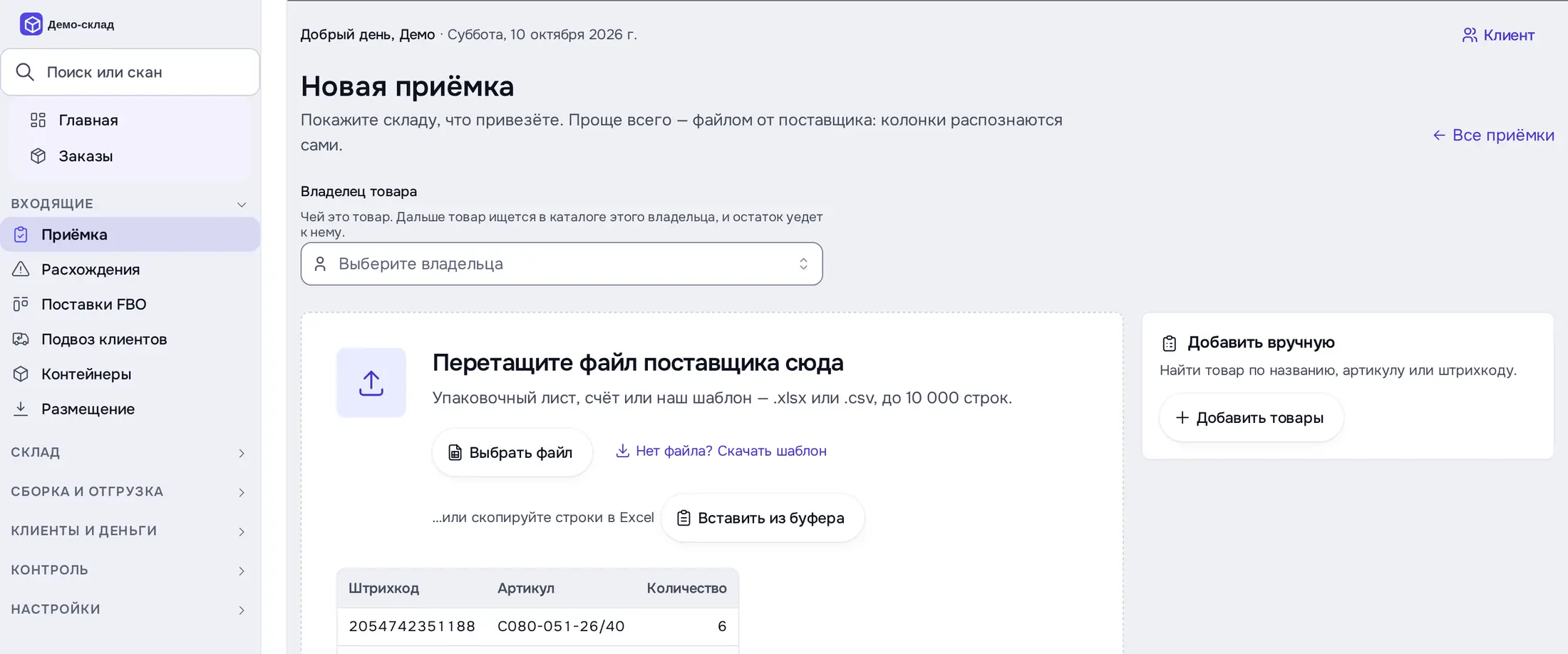
Task: Click barcode cell 2054742351188
Action: pyautogui.click(x=412, y=626)
